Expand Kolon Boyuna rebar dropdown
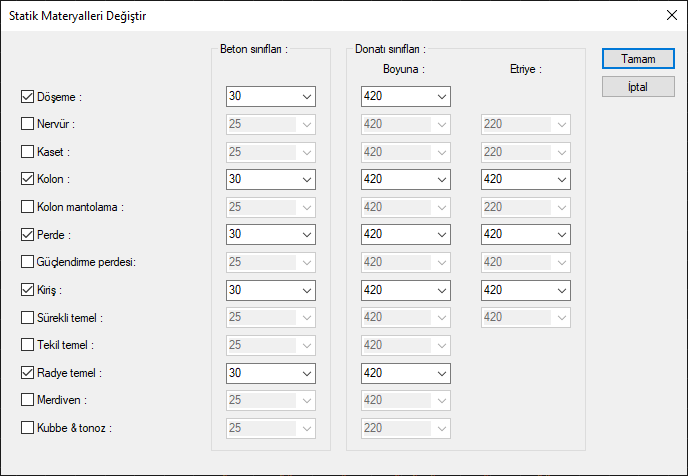 coord(440,180)
